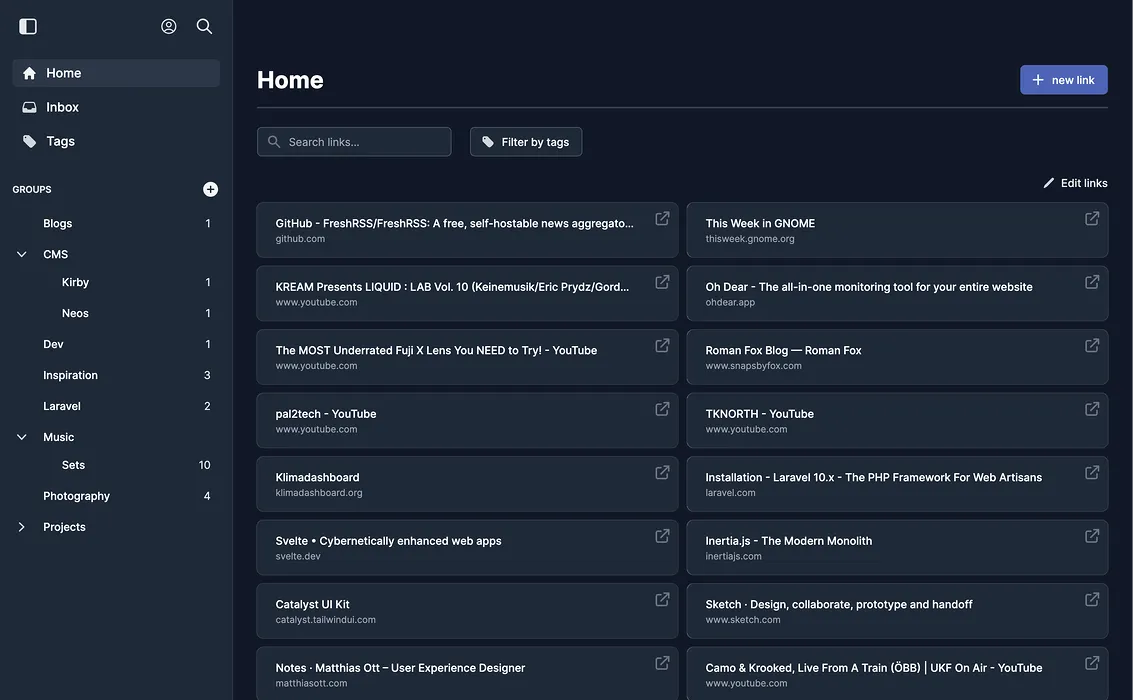
Task: Open pal2tech YouTube external icon
Action: click(x=662, y=410)
